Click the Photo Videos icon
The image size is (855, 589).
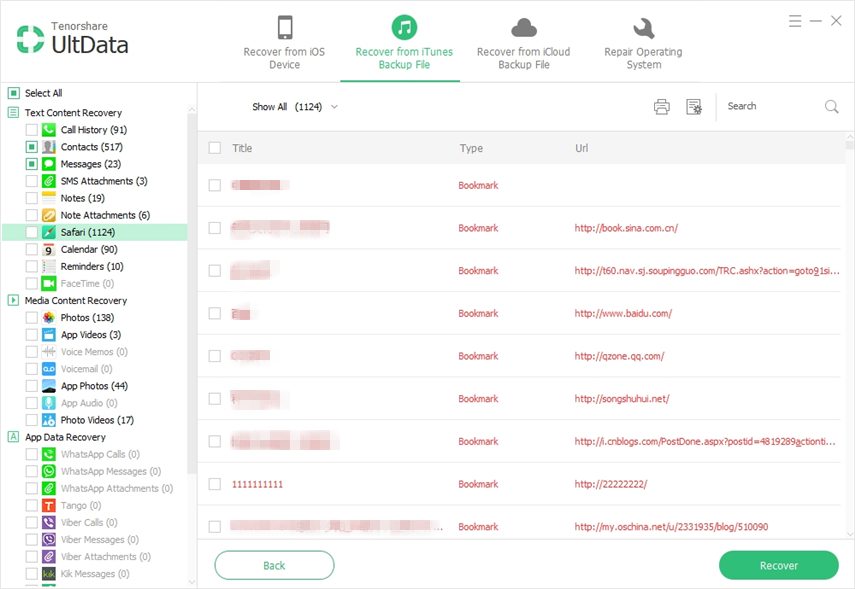[49, 420]
